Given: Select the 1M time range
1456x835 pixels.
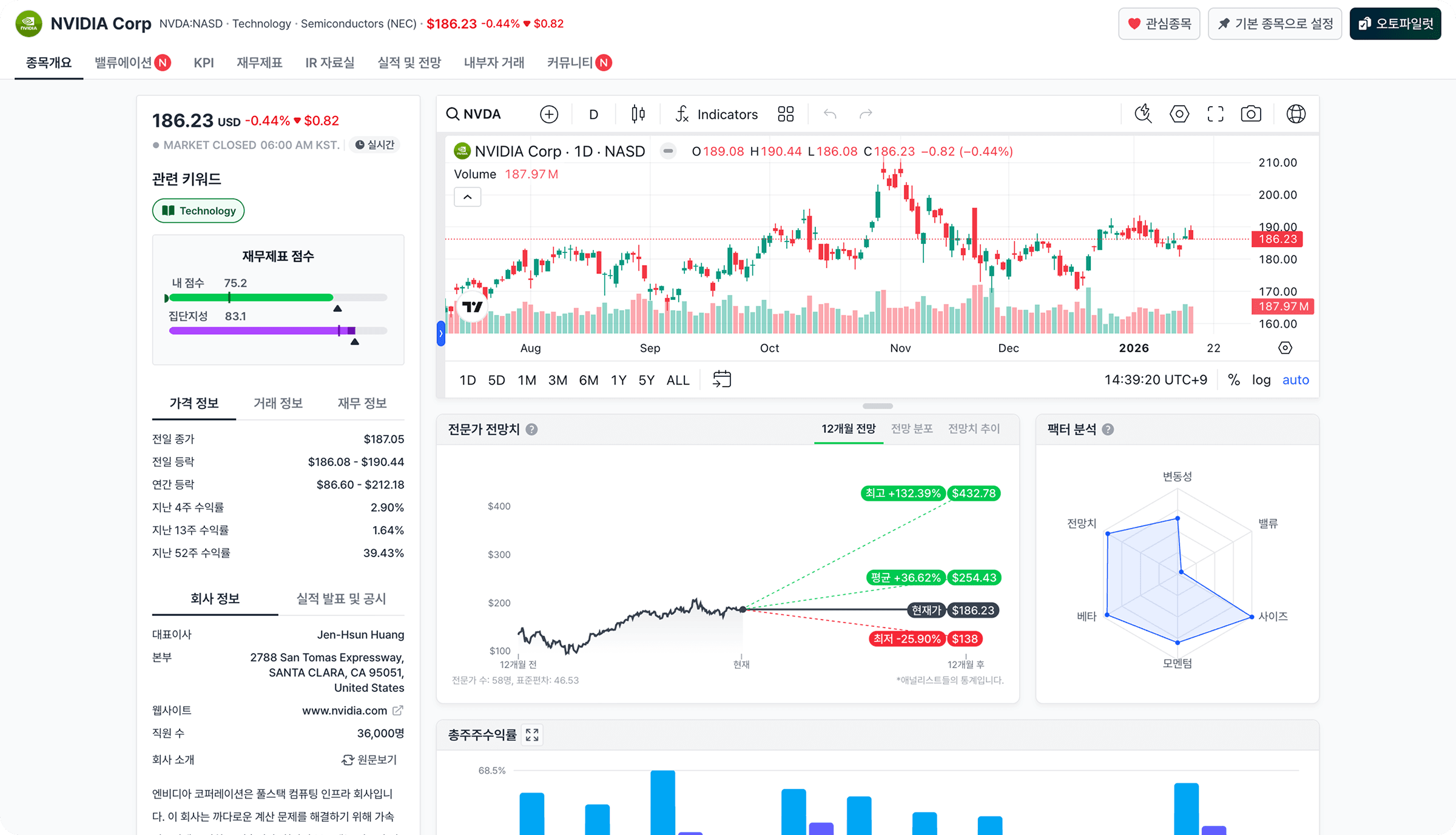Looking at the screenshot, I should (527, 380).
